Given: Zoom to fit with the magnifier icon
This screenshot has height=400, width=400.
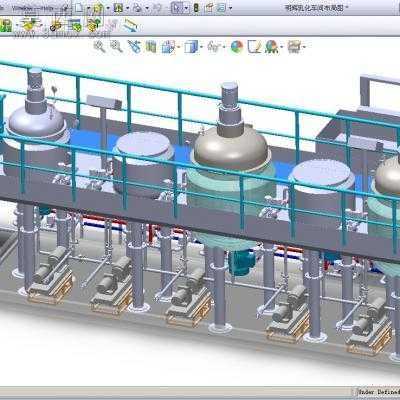Looking at the screenshot, I should (x=99, y=46).
